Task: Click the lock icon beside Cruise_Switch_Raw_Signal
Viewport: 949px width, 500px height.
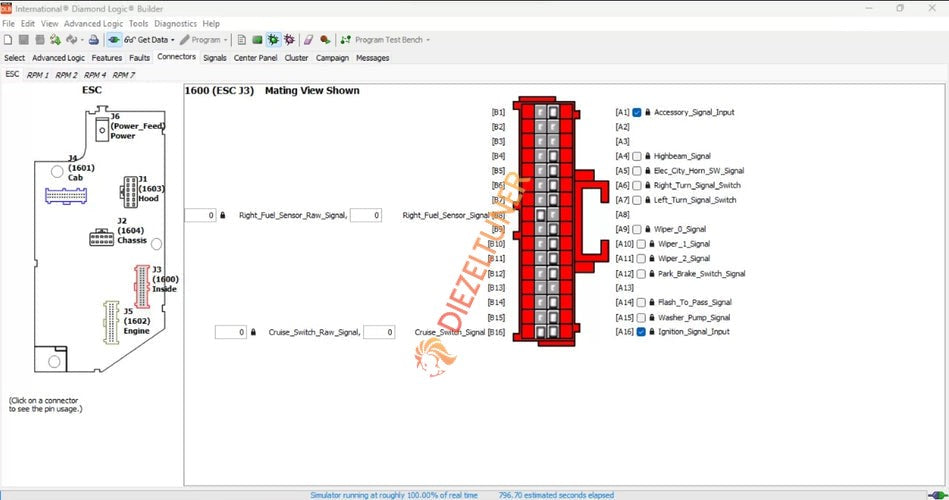Action: click(254, 332)
